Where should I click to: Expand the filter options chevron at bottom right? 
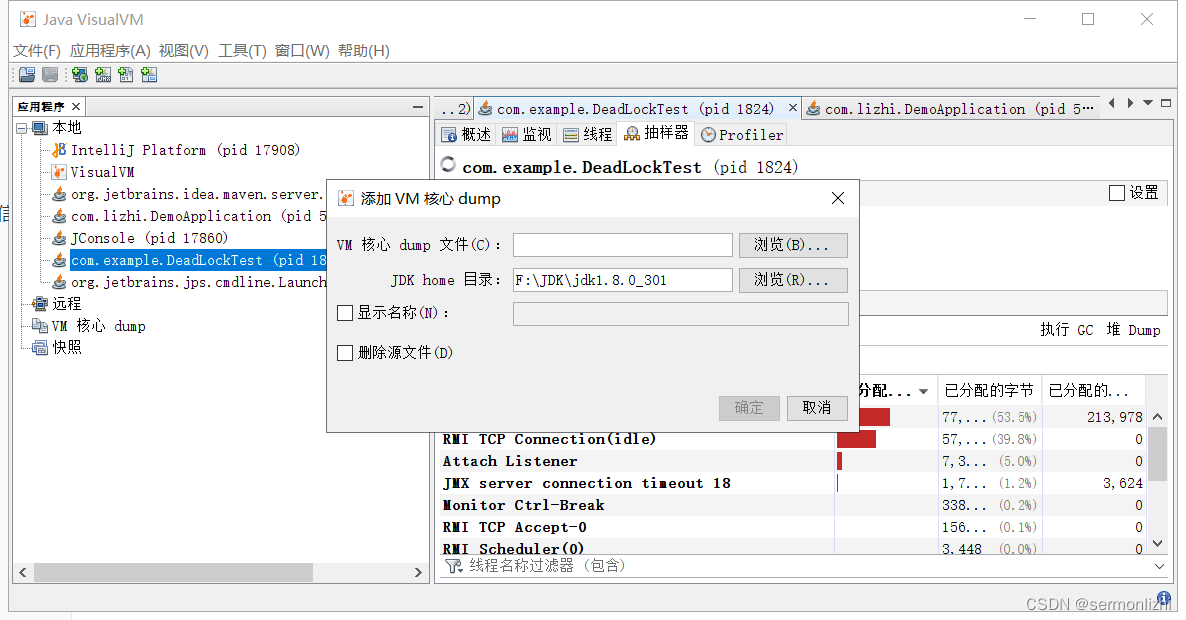coord(1160,566)
